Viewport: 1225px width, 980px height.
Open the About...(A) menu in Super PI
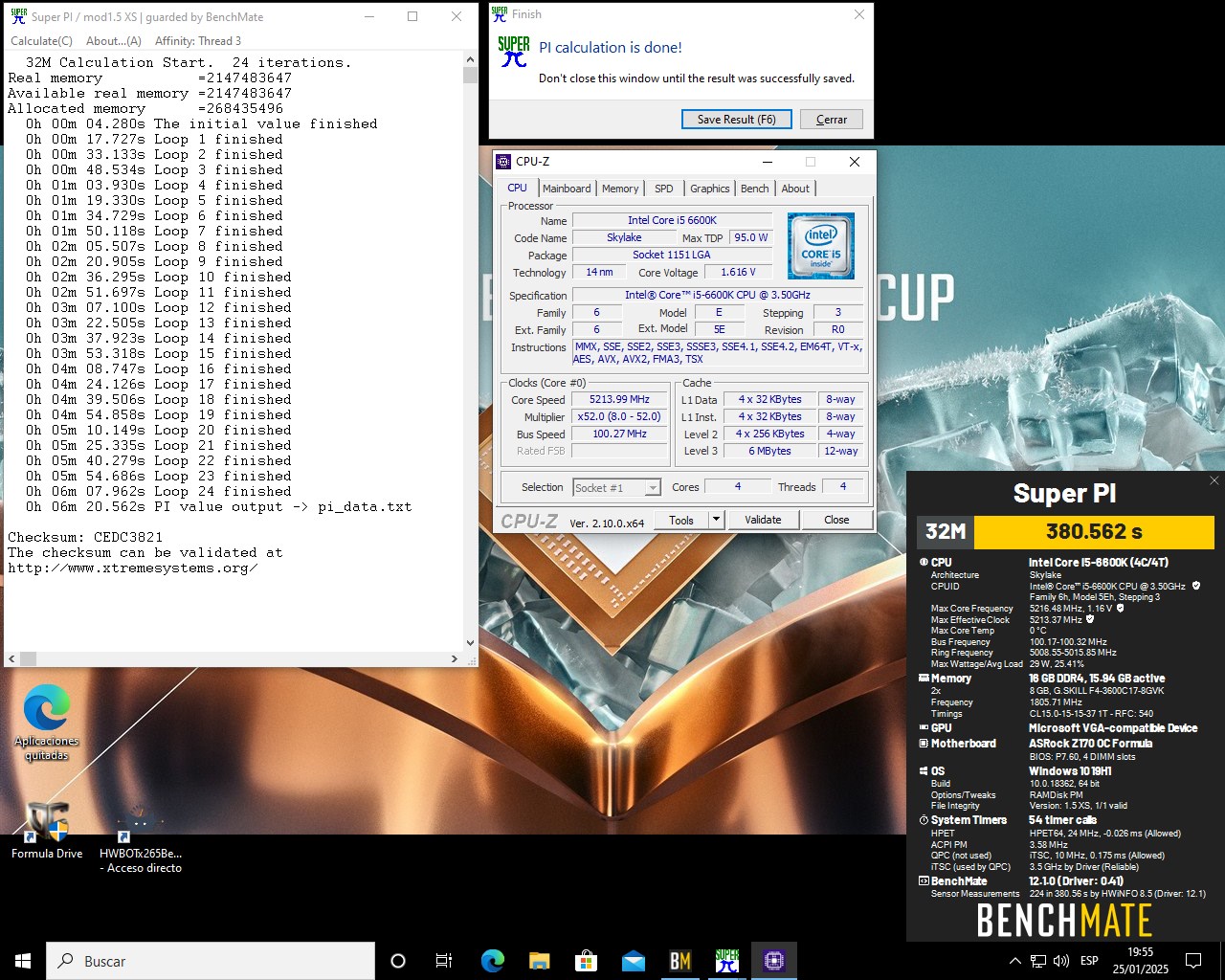[x=114, y=41]
